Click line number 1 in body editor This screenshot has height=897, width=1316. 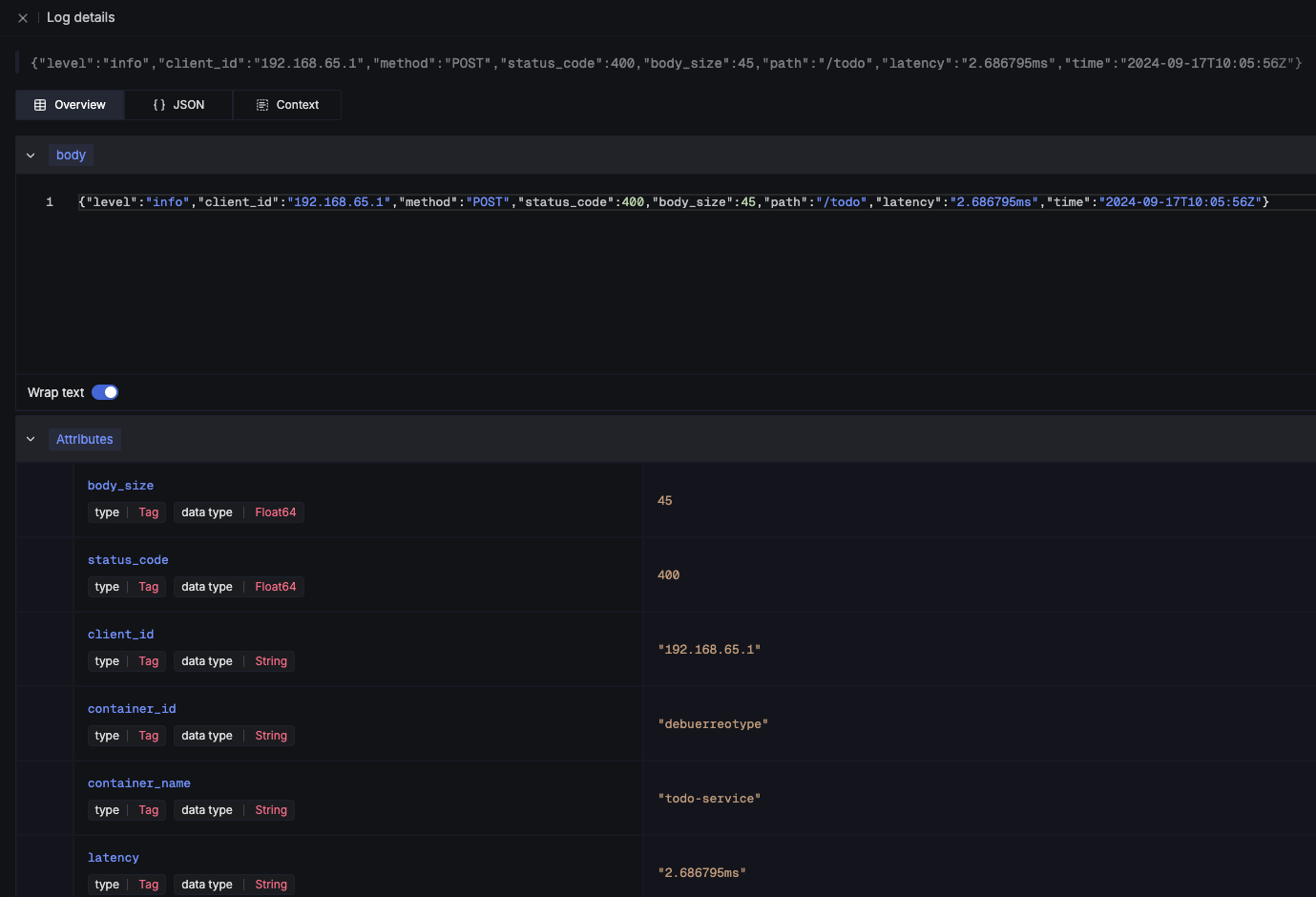click(x=50, y=202)
